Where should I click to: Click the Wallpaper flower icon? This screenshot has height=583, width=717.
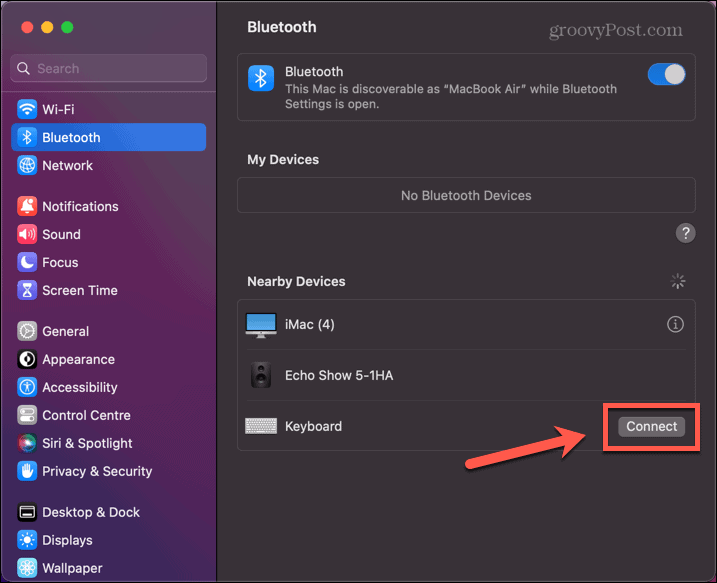coord(27,568)
